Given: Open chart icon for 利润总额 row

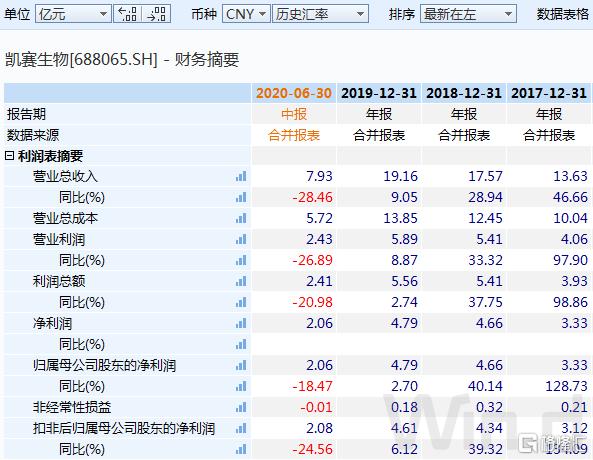Looking at the screenshot, I should [241, 281].
